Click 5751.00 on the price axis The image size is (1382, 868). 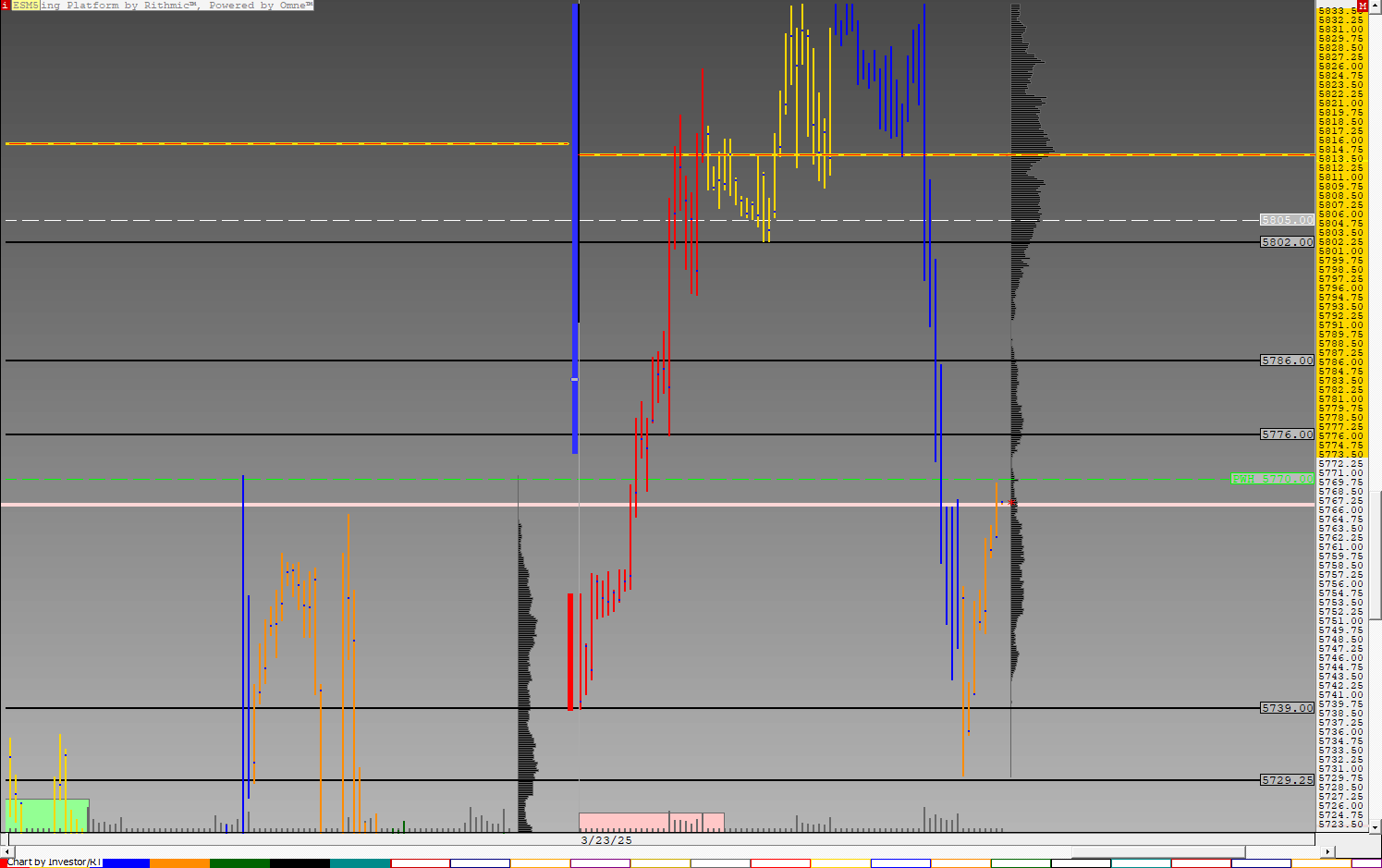(1340, 621)
